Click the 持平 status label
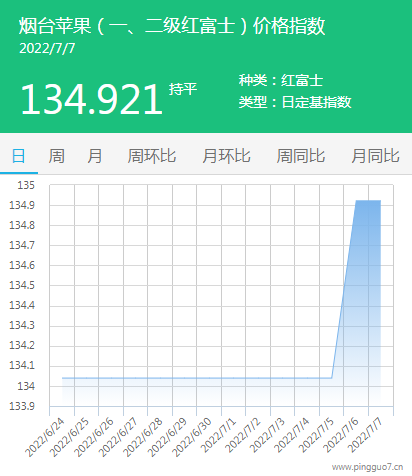Screen dimensions: 412x476 183,89
